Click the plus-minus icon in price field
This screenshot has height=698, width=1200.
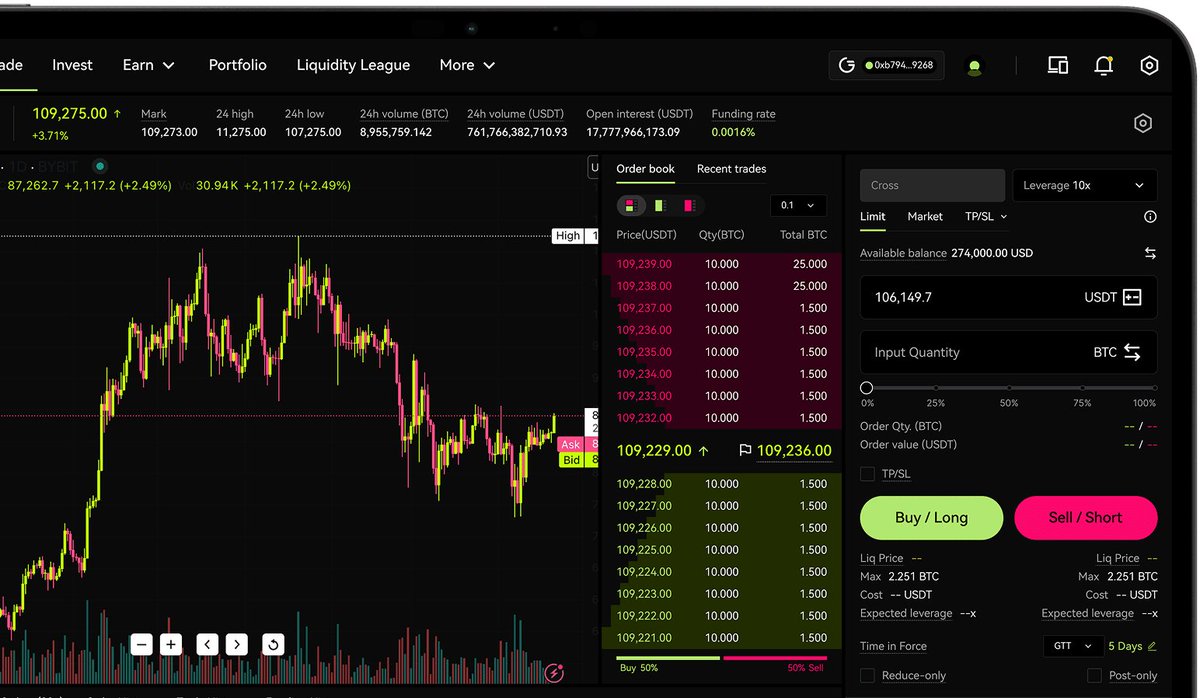pos(1132,297)
